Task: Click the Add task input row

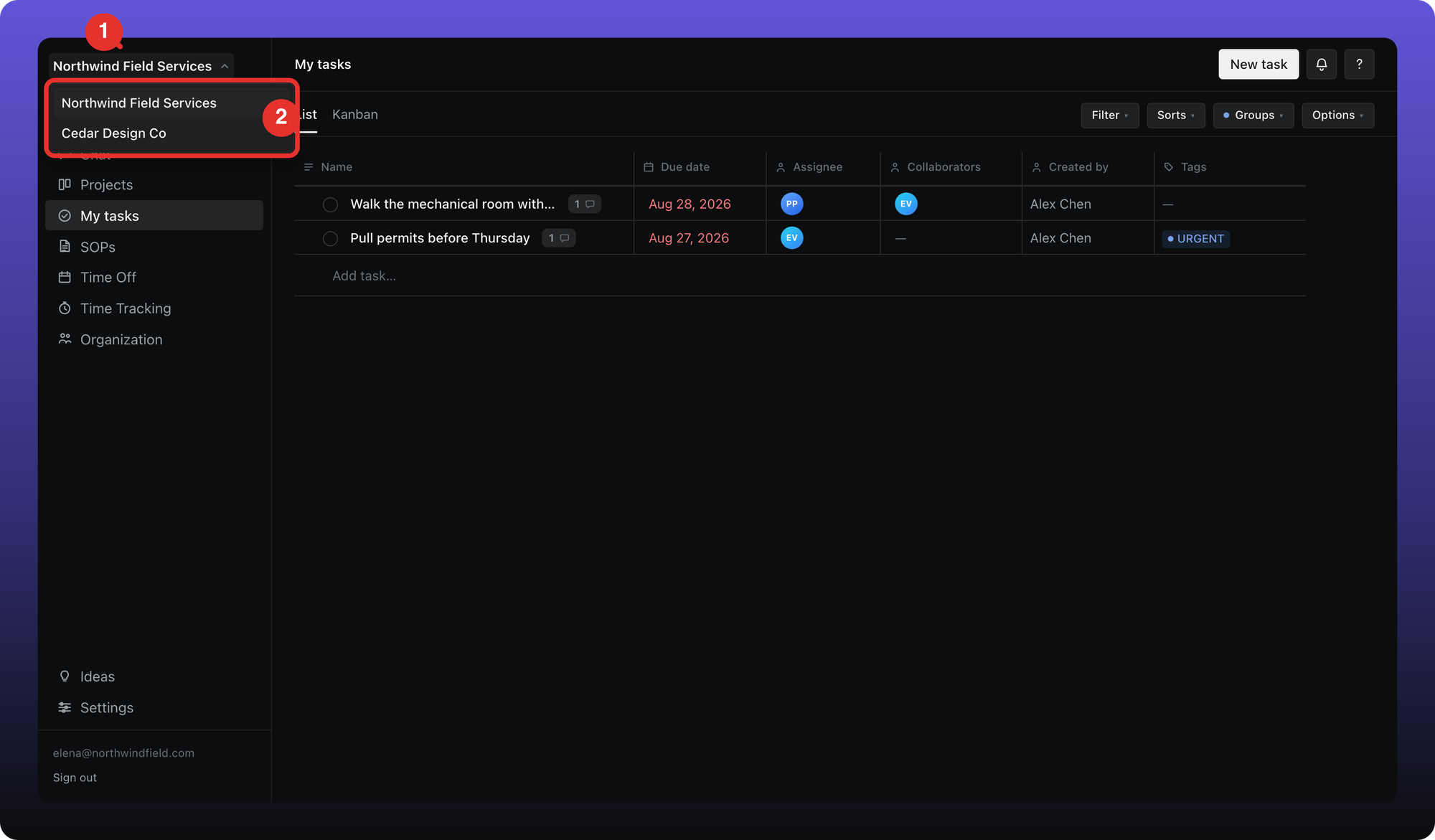Action: coord(799,276)
